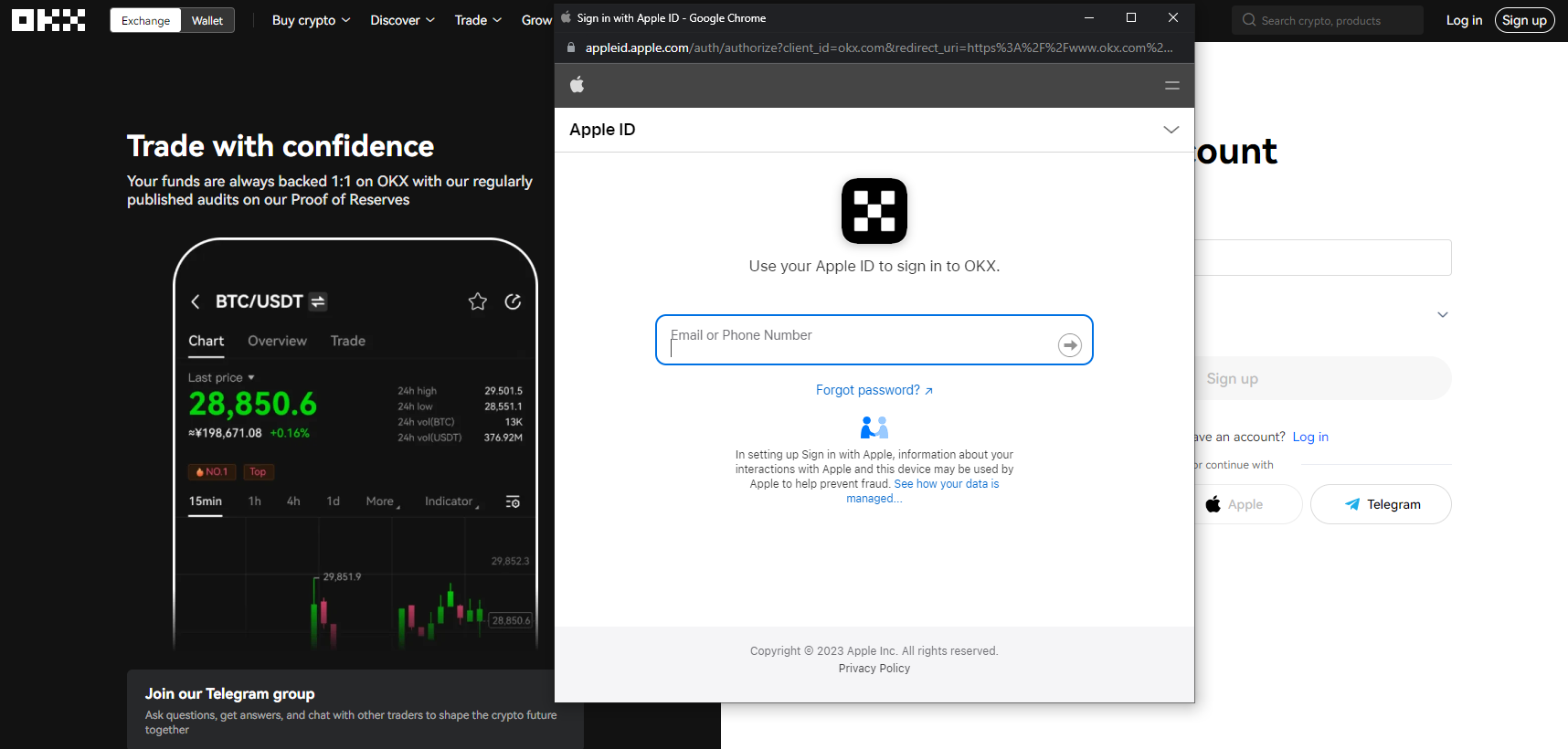This screenshot has width=1568, height=749.
Task: Click the Search crypto, products field
Action: [1328, 20]
